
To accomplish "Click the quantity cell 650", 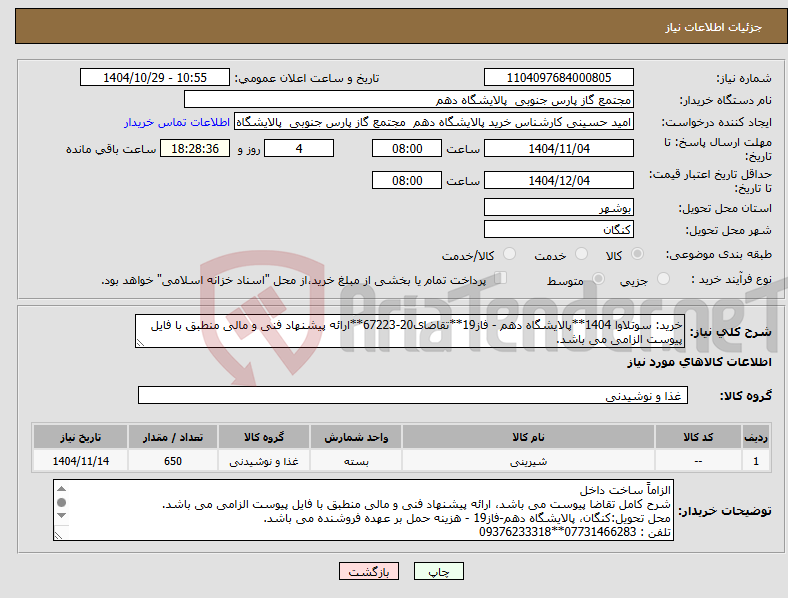I will pos(172,461).
